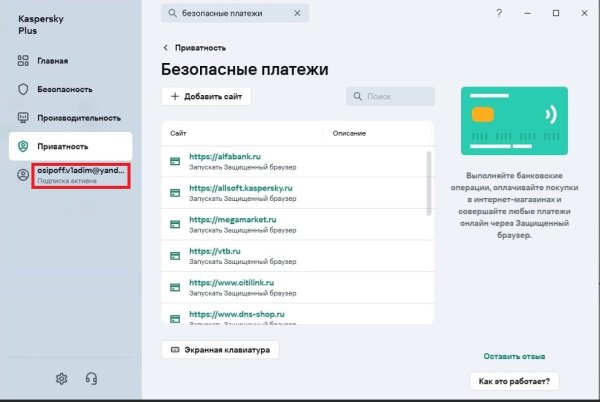Click the Сайт column header
Viewport: 600px width, 402px height.
[x=178, y=133]
